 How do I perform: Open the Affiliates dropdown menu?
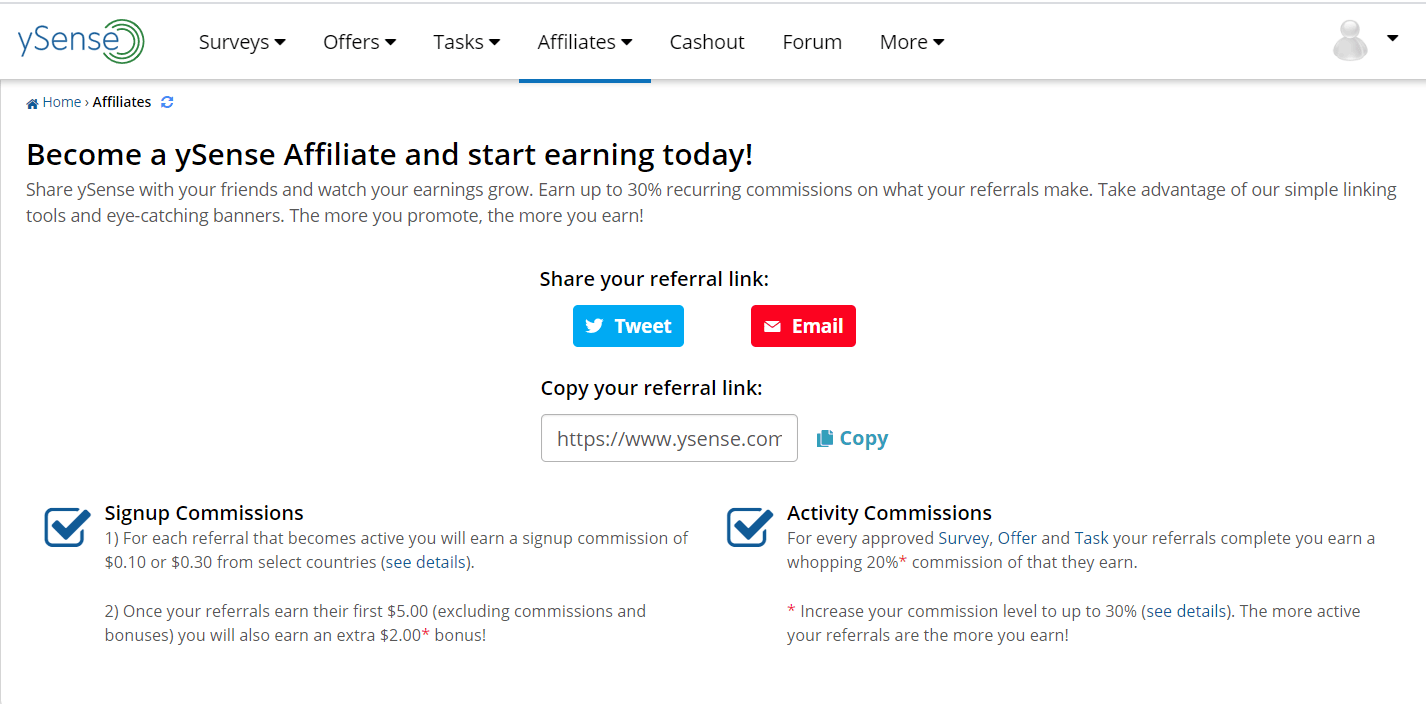click(x=584, y=42)
